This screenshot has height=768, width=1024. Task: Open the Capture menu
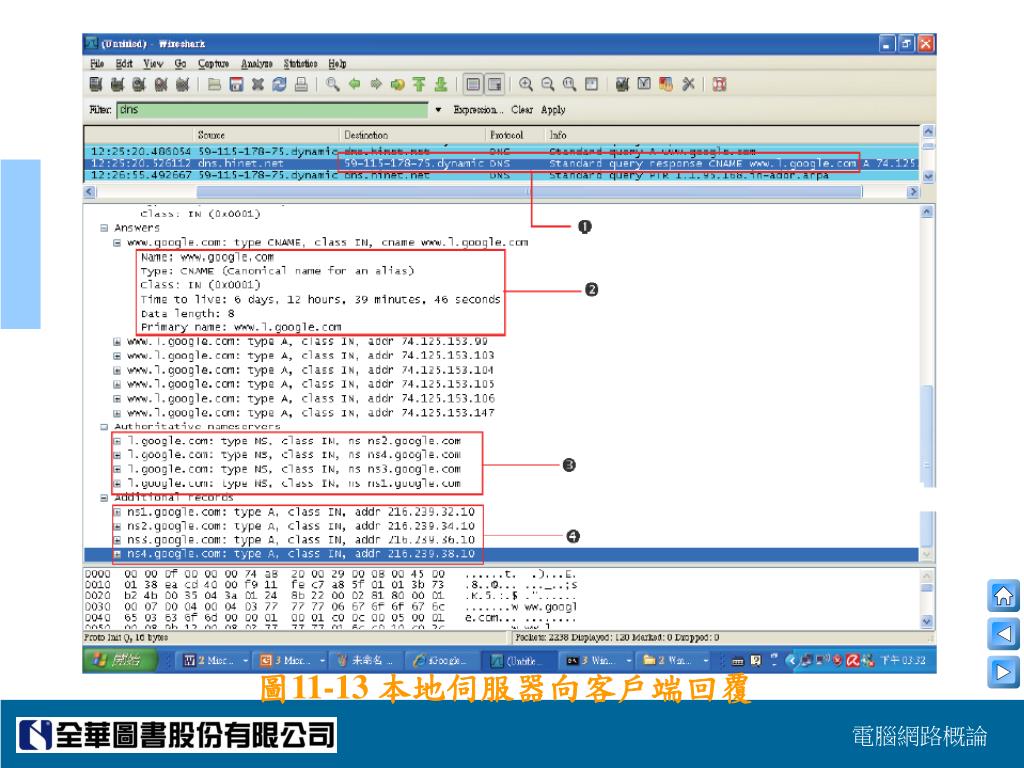214,63
